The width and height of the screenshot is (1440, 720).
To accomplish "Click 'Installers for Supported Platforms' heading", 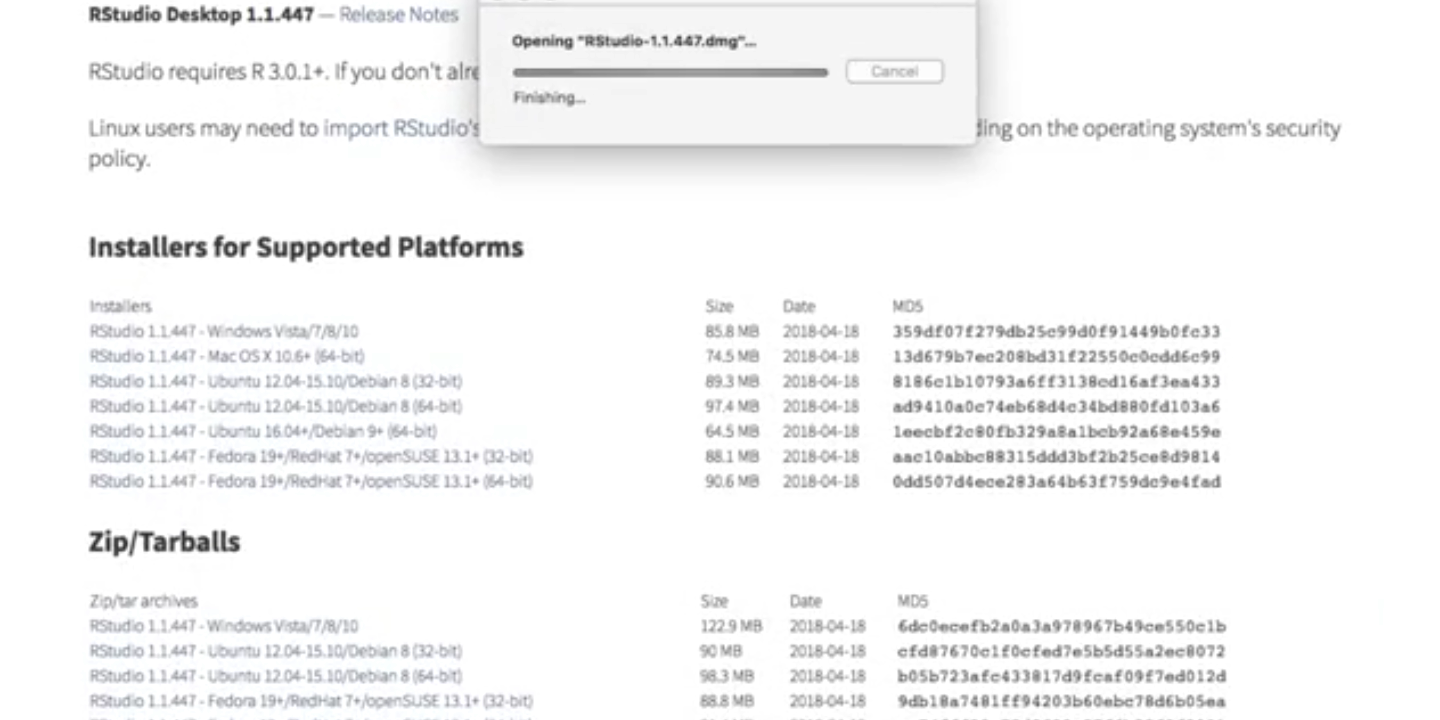I will click(x=306, y=247).
